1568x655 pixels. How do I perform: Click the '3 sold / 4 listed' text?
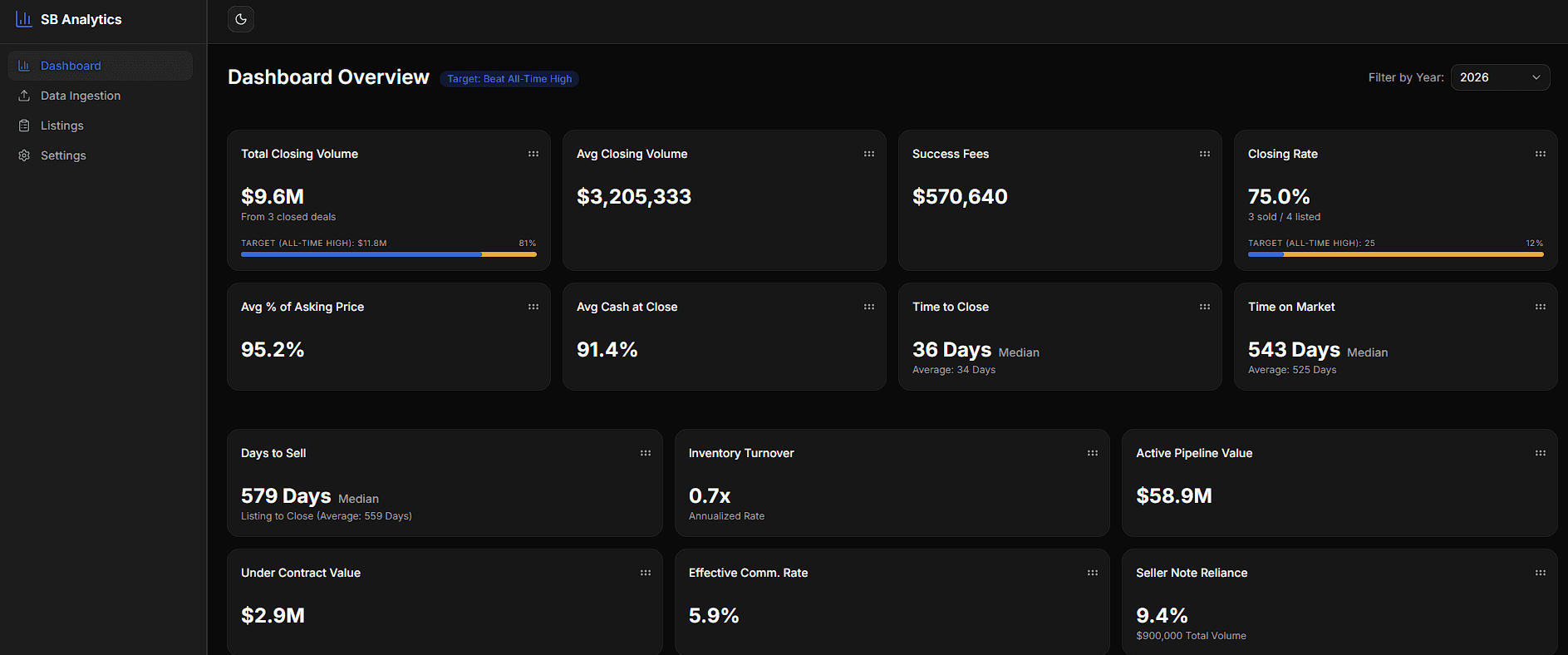tap(1284, 217)
